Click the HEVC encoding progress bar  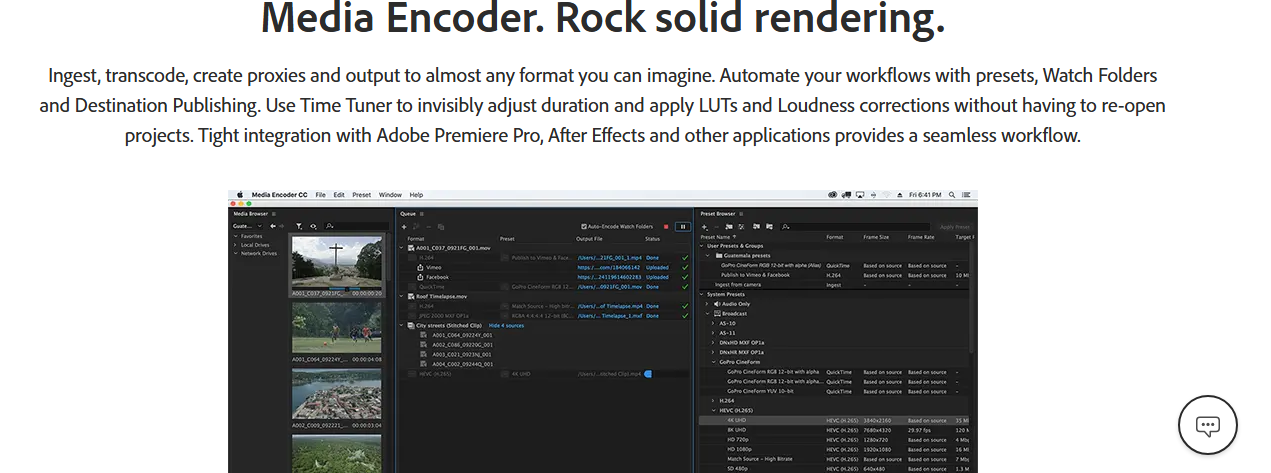tap(647, 374)
